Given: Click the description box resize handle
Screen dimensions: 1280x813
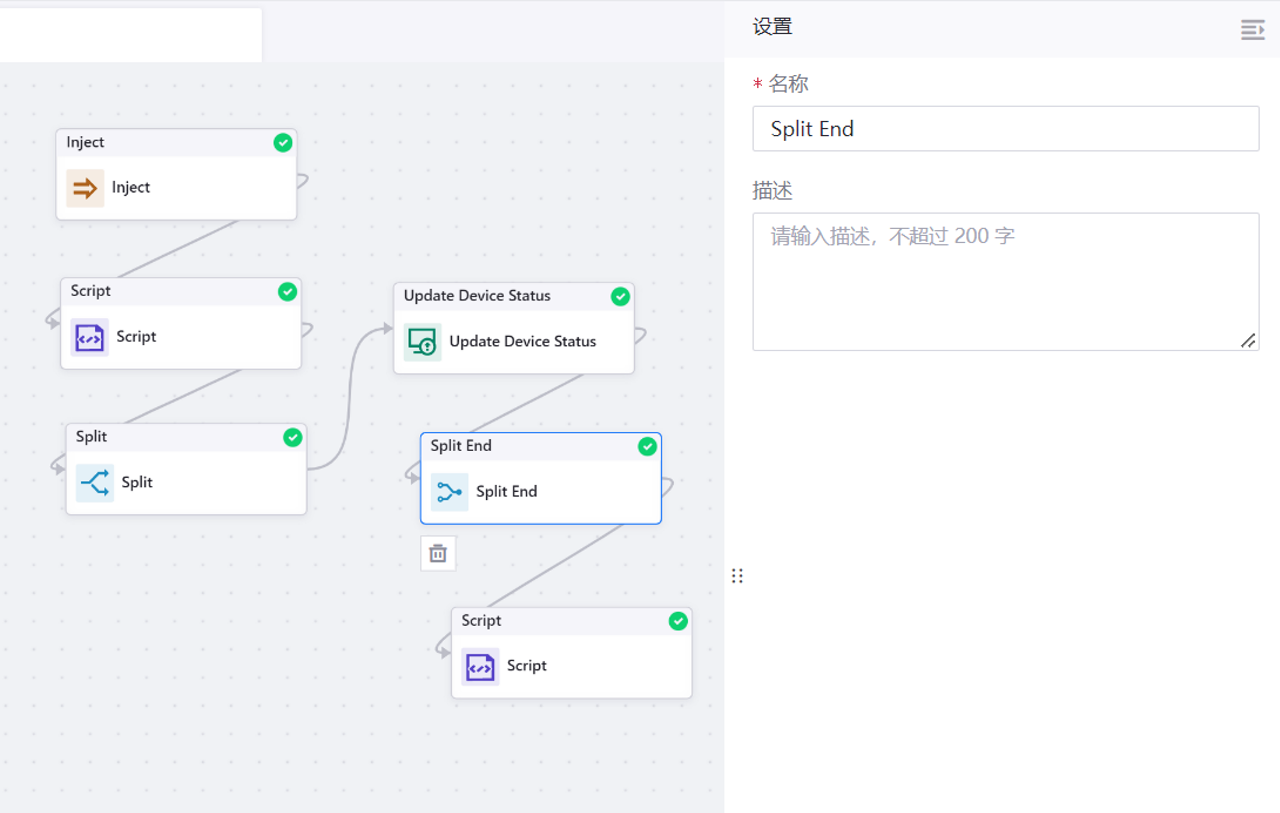Looking at the screenshot, I should (1248, 341).
